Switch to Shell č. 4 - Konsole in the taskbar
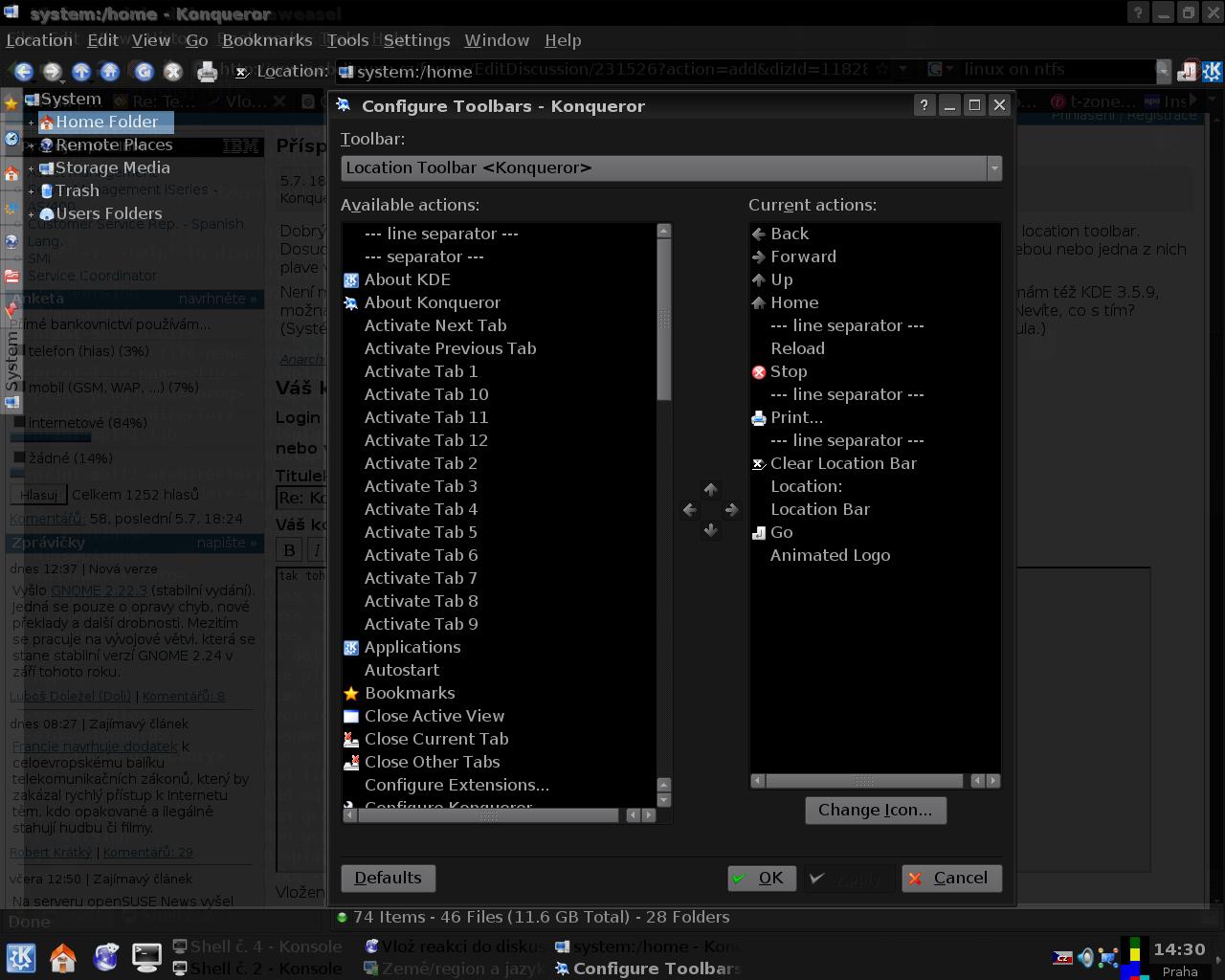Image resolution: width=1225 pixels, height=980 pixels. coord(256,947)
